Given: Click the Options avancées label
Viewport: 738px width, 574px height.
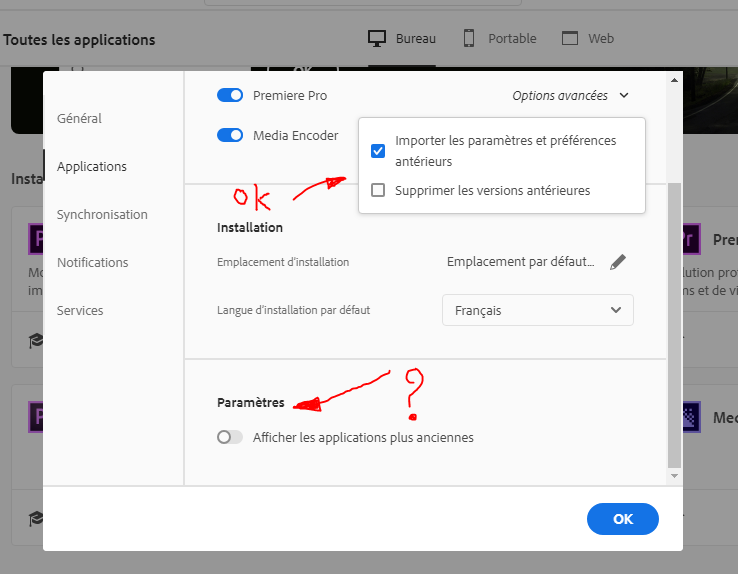Looking at the screenshot, I should [x=560, y=96].
